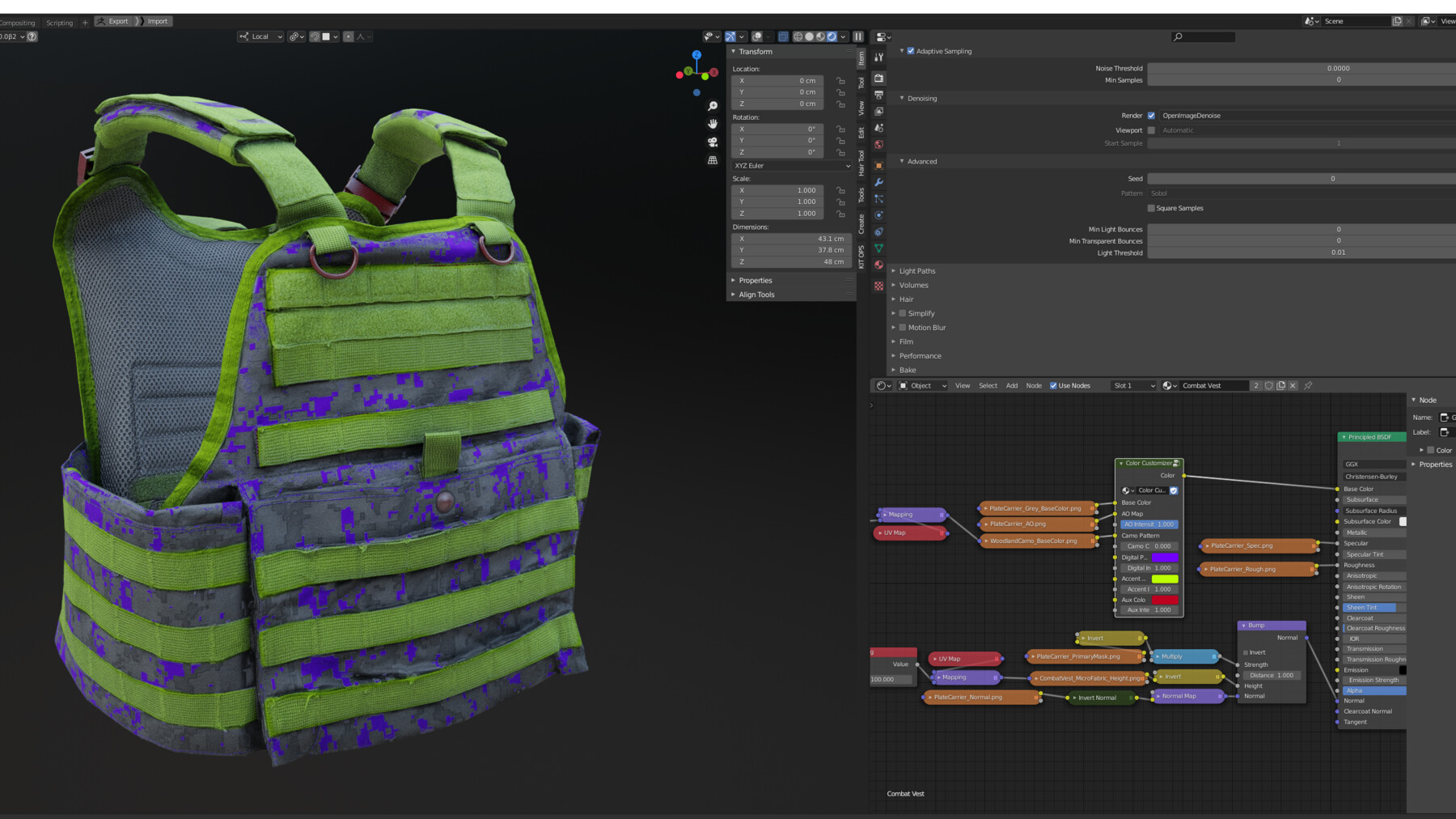Pause the viewport render with pause button
The image size is (1456, 819).
857,36
